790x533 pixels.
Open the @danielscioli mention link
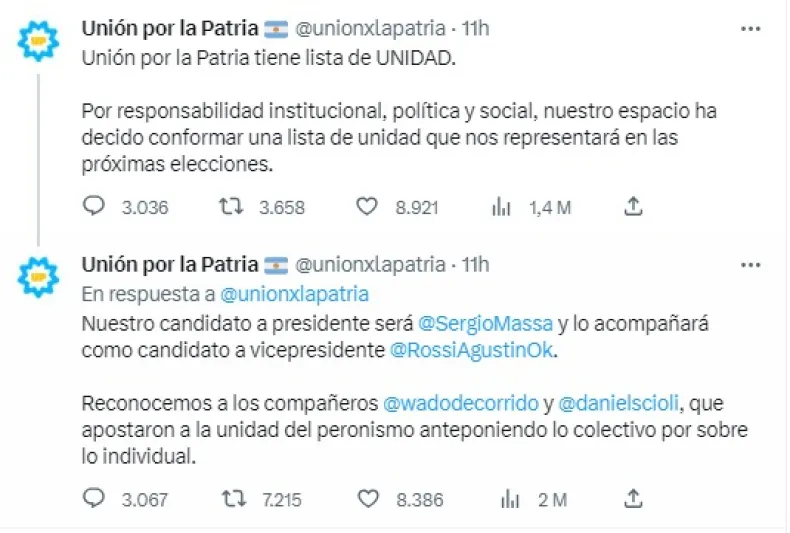click(615, 404)
